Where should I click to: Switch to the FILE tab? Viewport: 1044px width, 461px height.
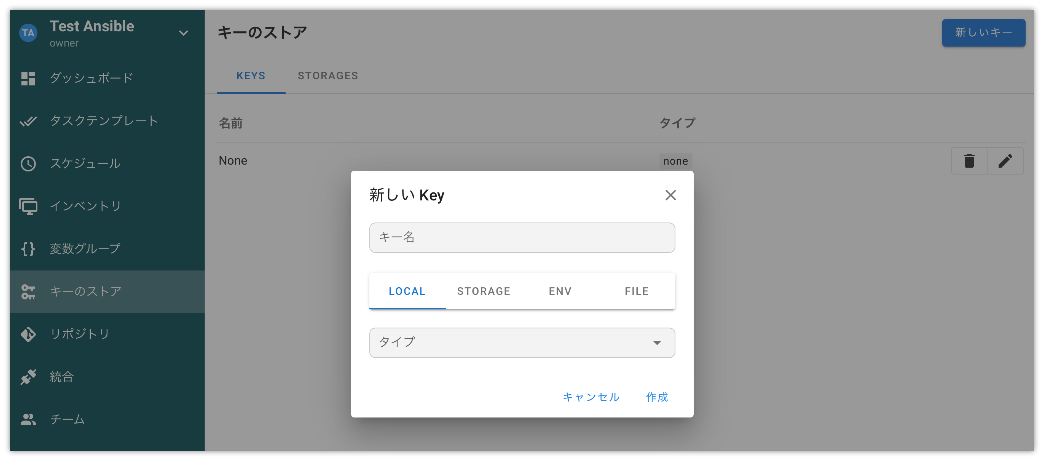tap(637, 291)
